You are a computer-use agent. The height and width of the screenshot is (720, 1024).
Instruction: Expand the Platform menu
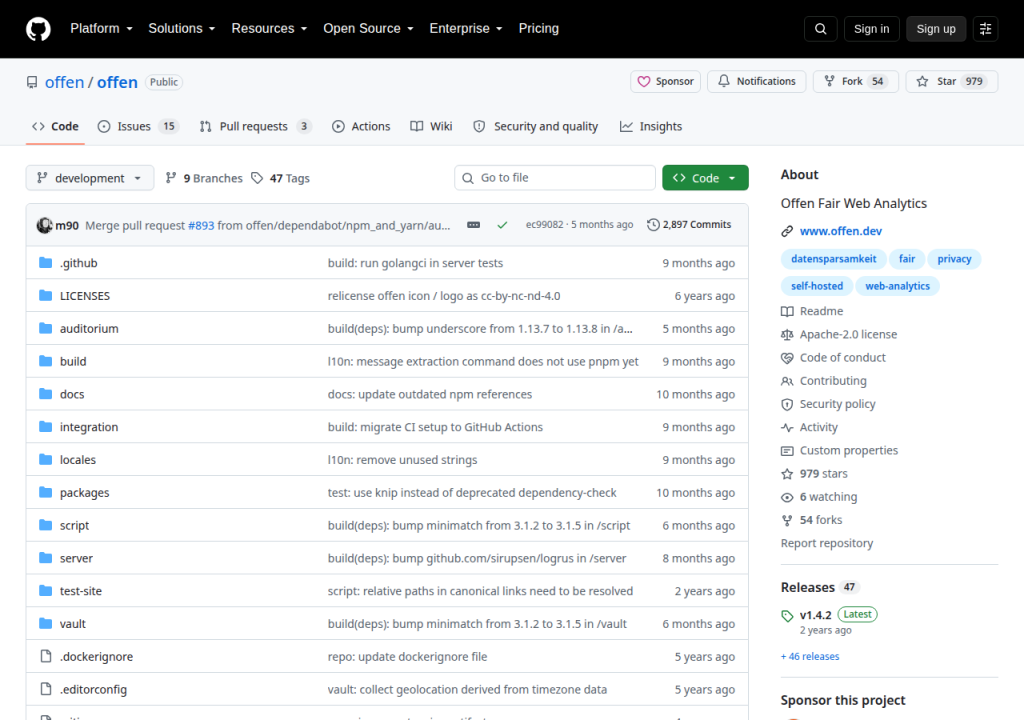101,29
